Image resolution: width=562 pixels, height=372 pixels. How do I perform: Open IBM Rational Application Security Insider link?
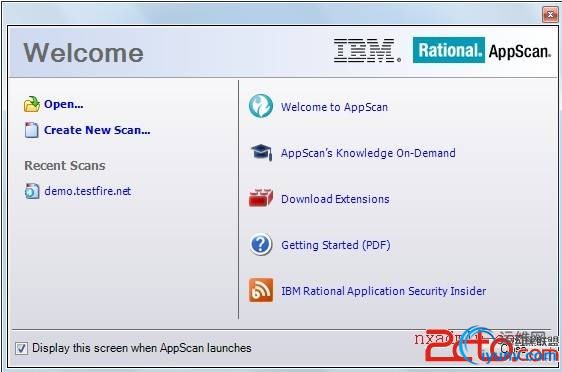(x=384, y=291)
